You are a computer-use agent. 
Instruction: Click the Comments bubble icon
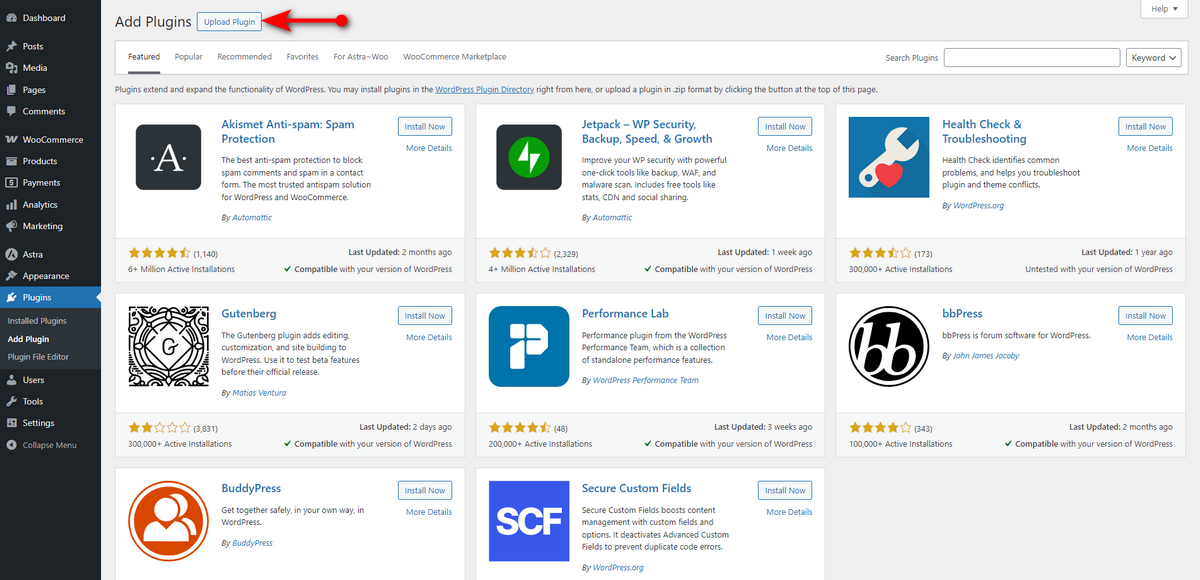pos(11,112)
